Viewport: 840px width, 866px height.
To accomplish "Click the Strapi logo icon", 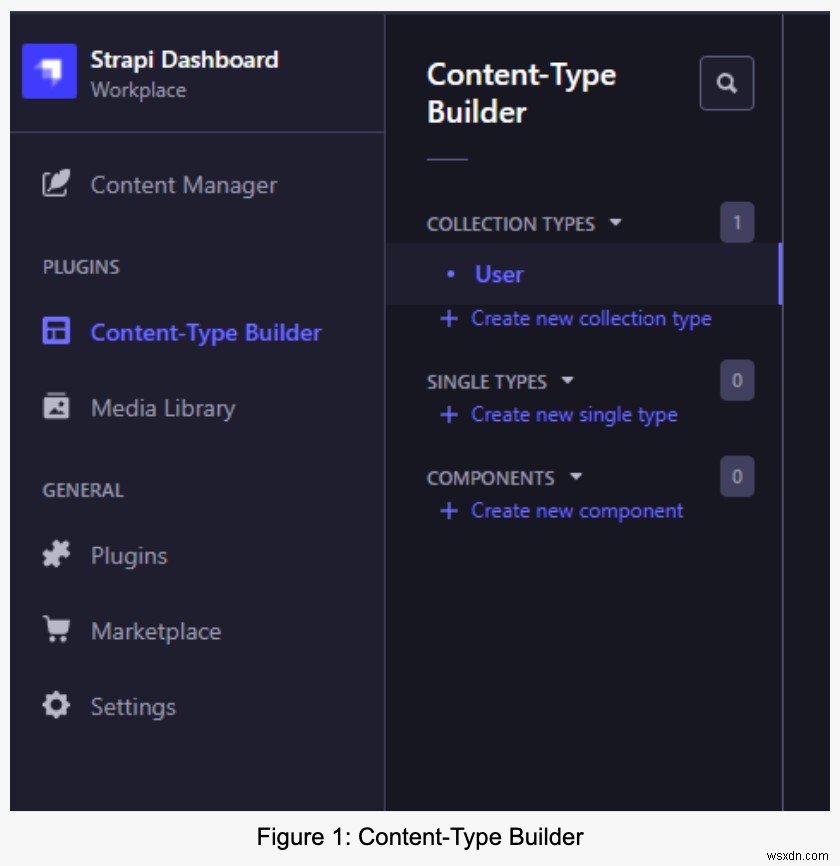I will pos(49,71).
